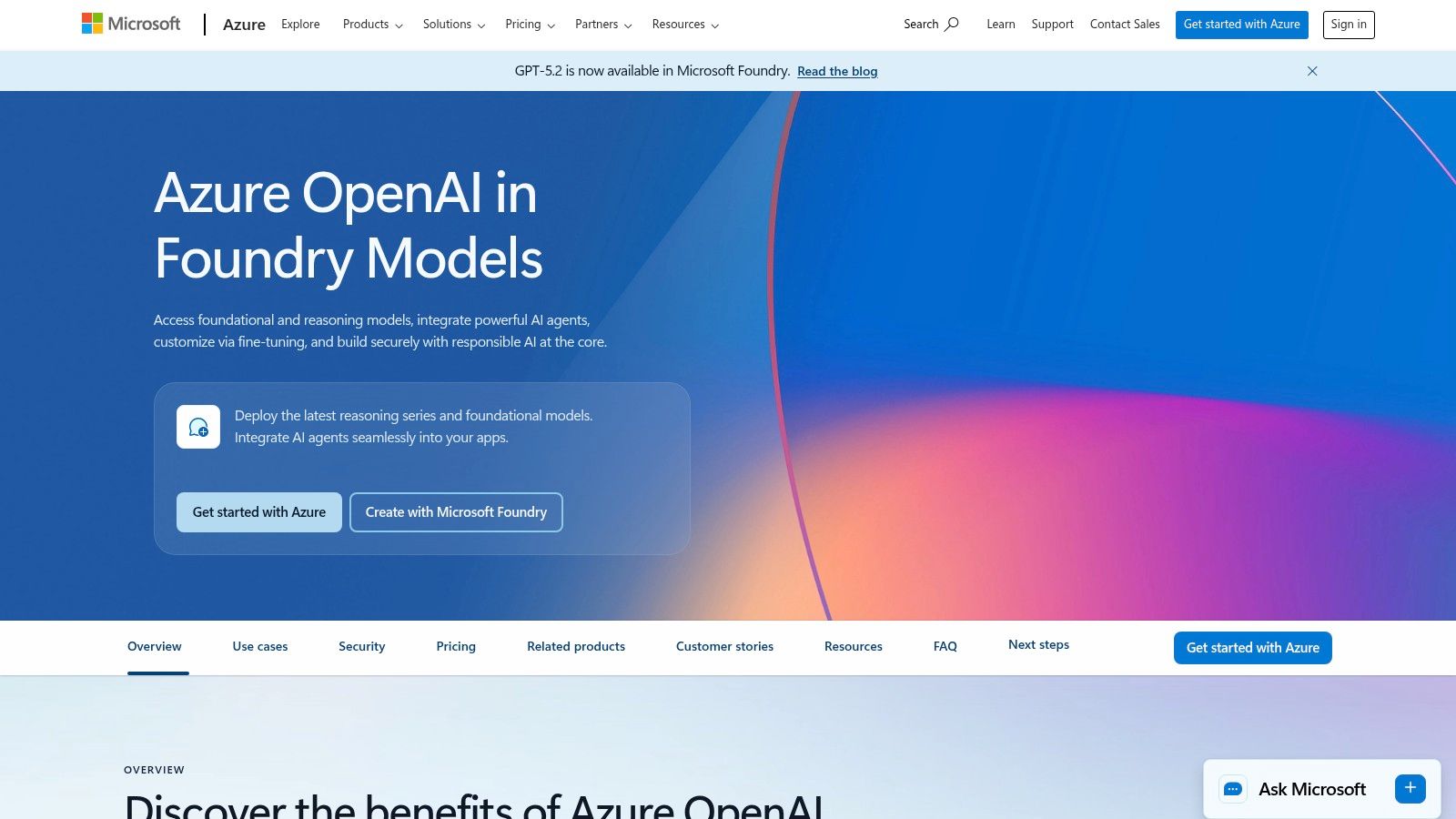Click the plus icon next to Ask Microsoft

[1410, 788]
